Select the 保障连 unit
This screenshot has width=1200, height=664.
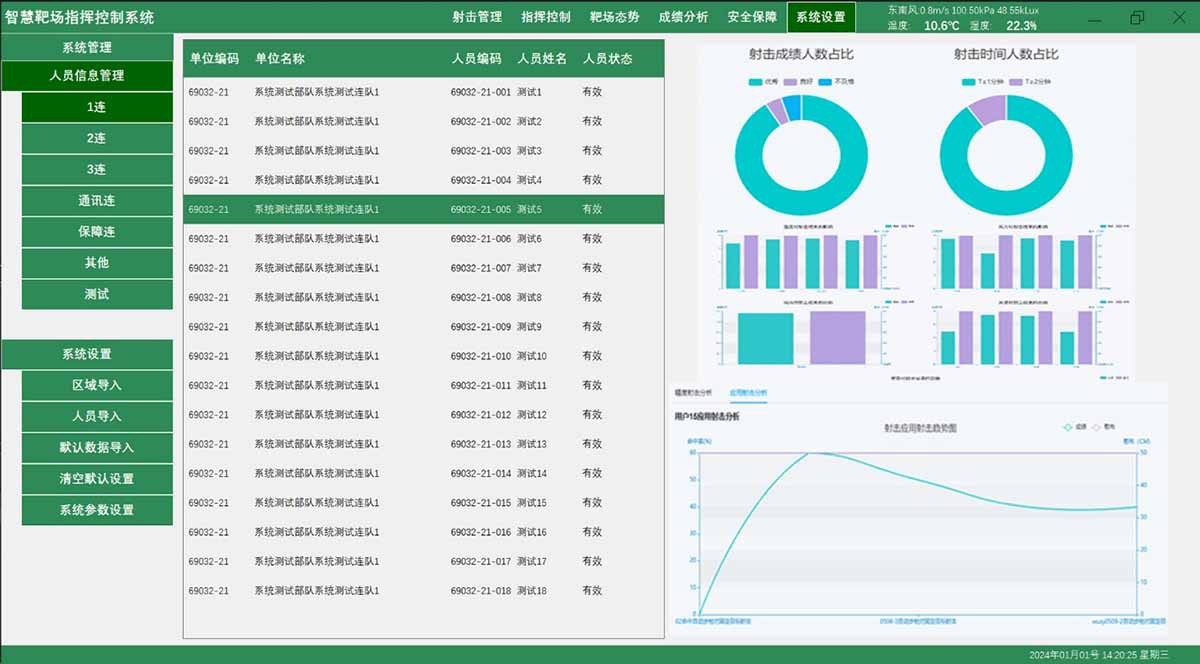97,231
